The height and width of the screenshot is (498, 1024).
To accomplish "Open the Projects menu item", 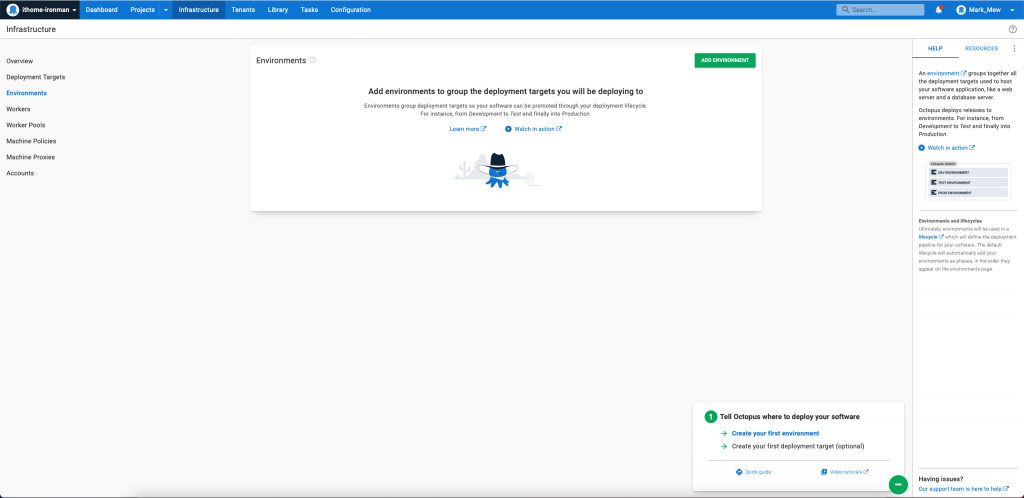I will coord(142,10).
